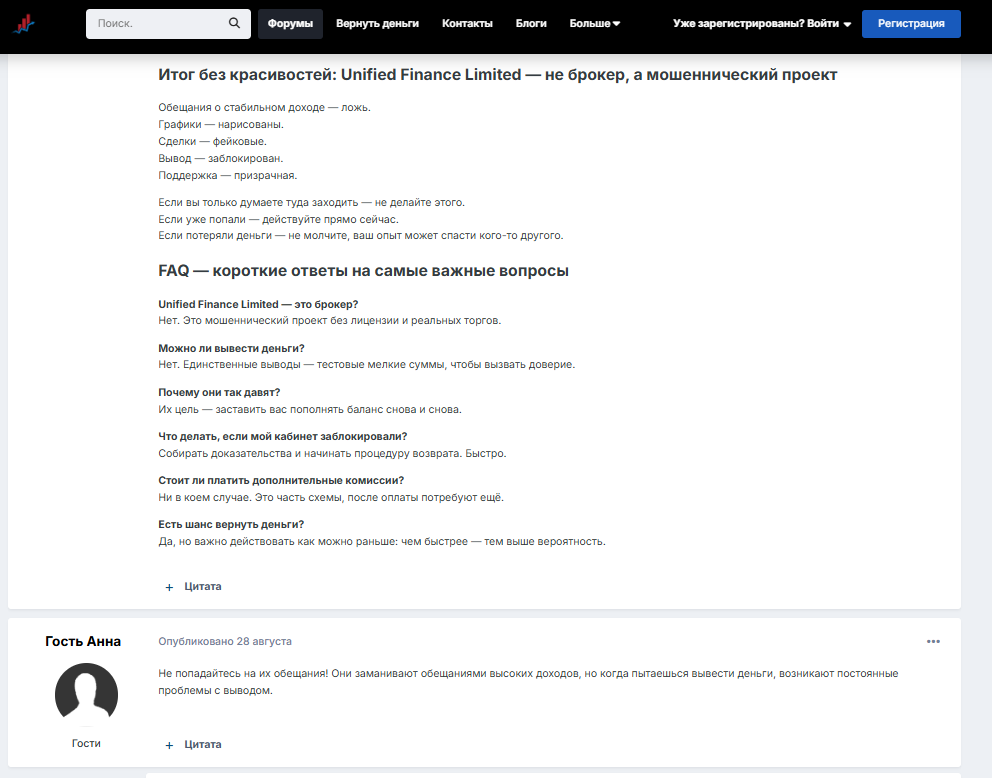Click the Опубликовано 28 августа timestamp link
Image resolution: width=992 pixels, height=778 pixels.
(x=225, y=641)
